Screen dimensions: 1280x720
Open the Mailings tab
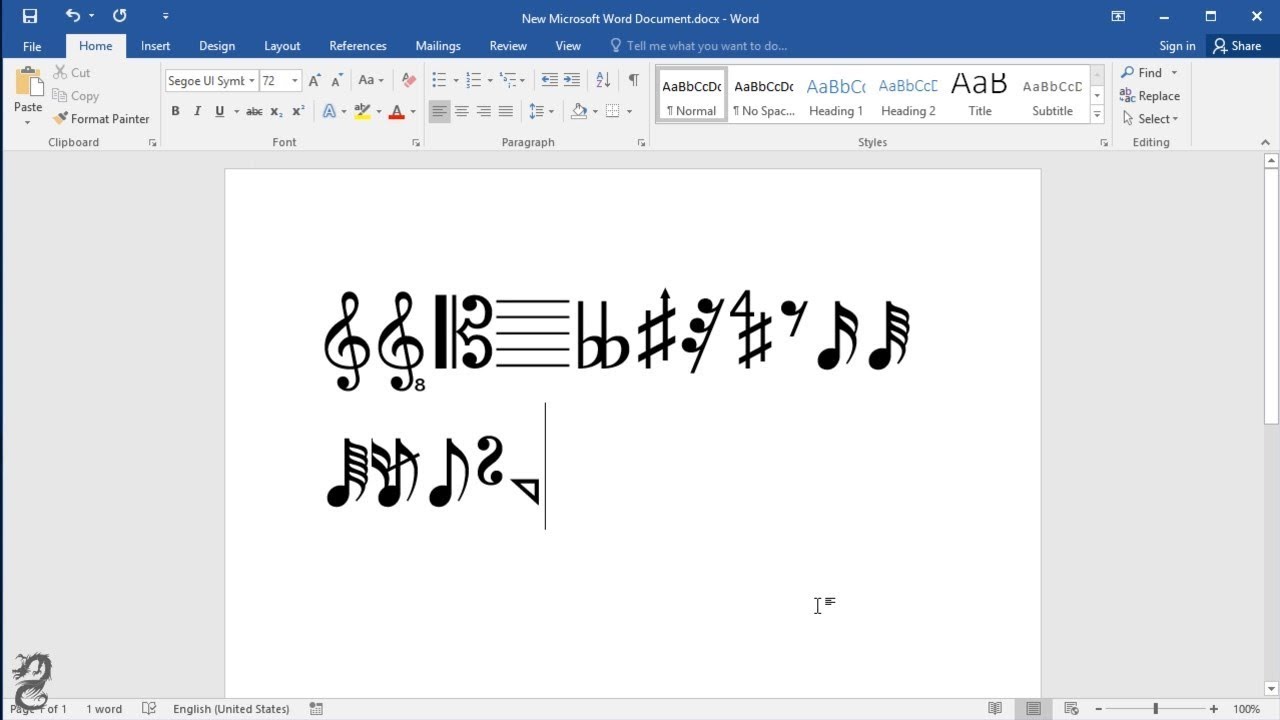click(x=438, y=46)
